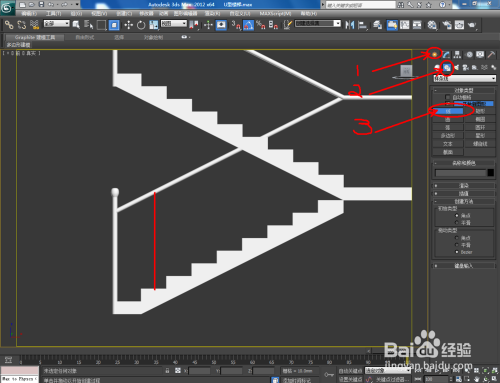
Task: Click the Line (线) shape button
Action: pyautogui.click(x=448, y=111)
